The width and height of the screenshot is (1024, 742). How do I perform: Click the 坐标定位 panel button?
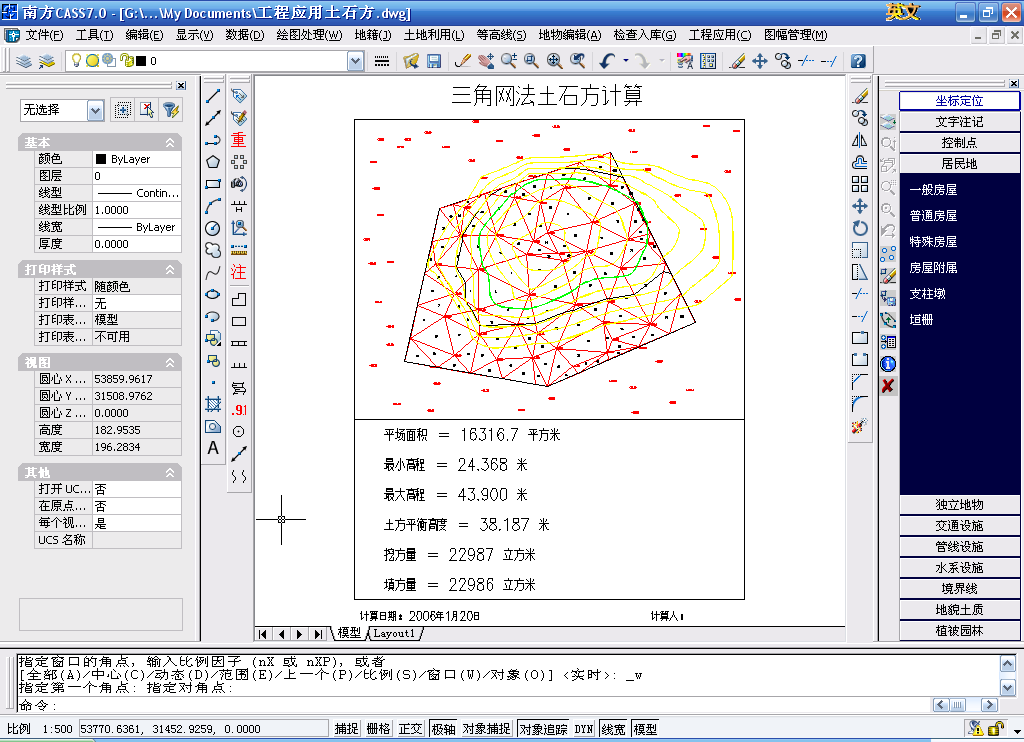pyautogui.click(x=959, y=101)
